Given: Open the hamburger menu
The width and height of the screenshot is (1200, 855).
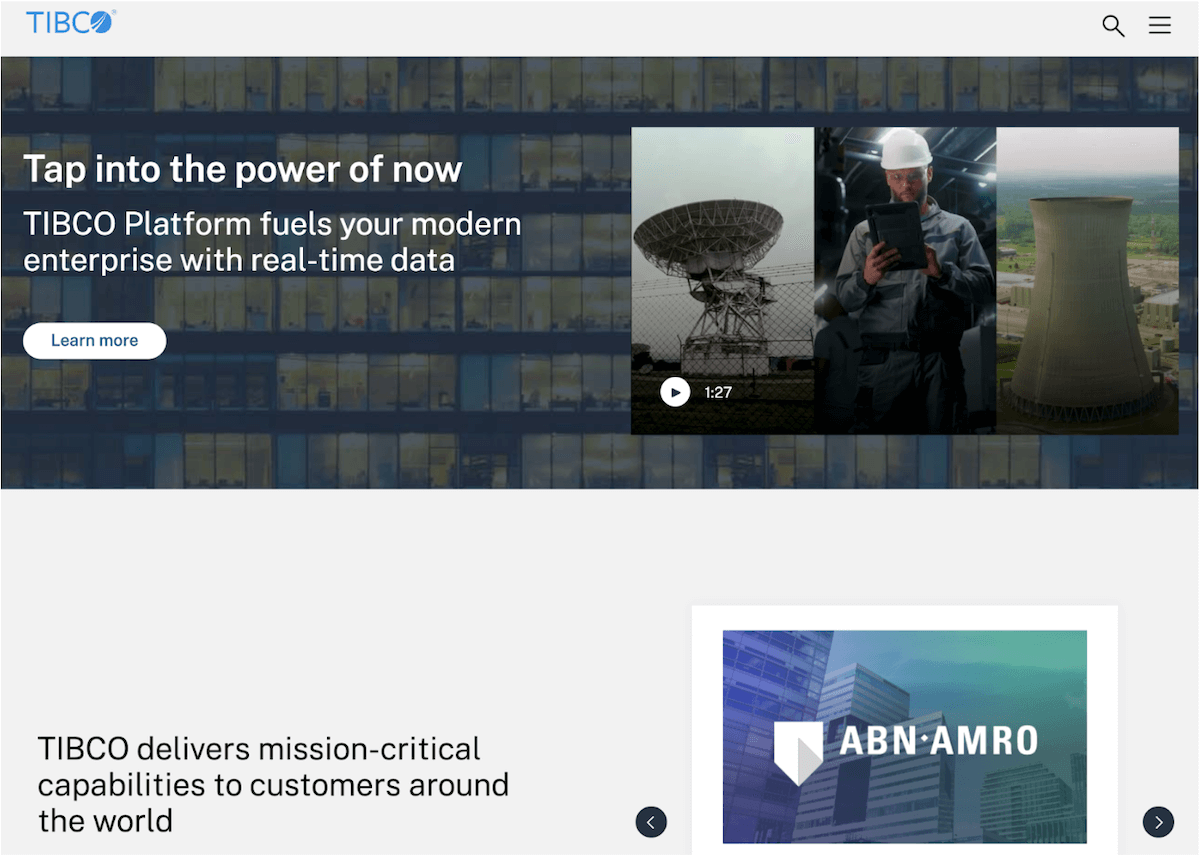Looking at the screenshot, I should (x=1159, y=26).
